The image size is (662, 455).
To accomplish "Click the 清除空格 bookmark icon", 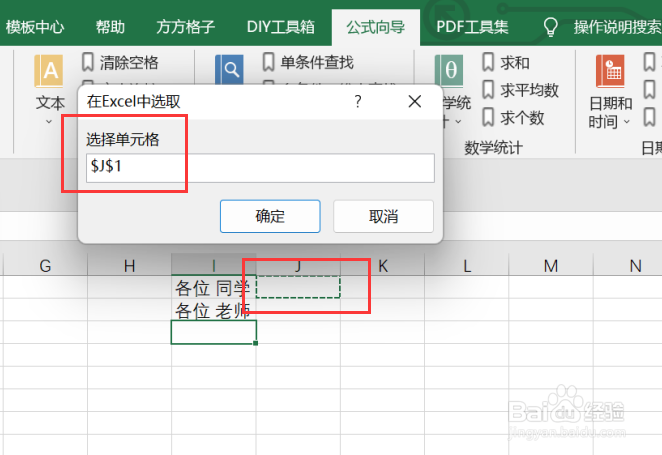I will (87, 62).
